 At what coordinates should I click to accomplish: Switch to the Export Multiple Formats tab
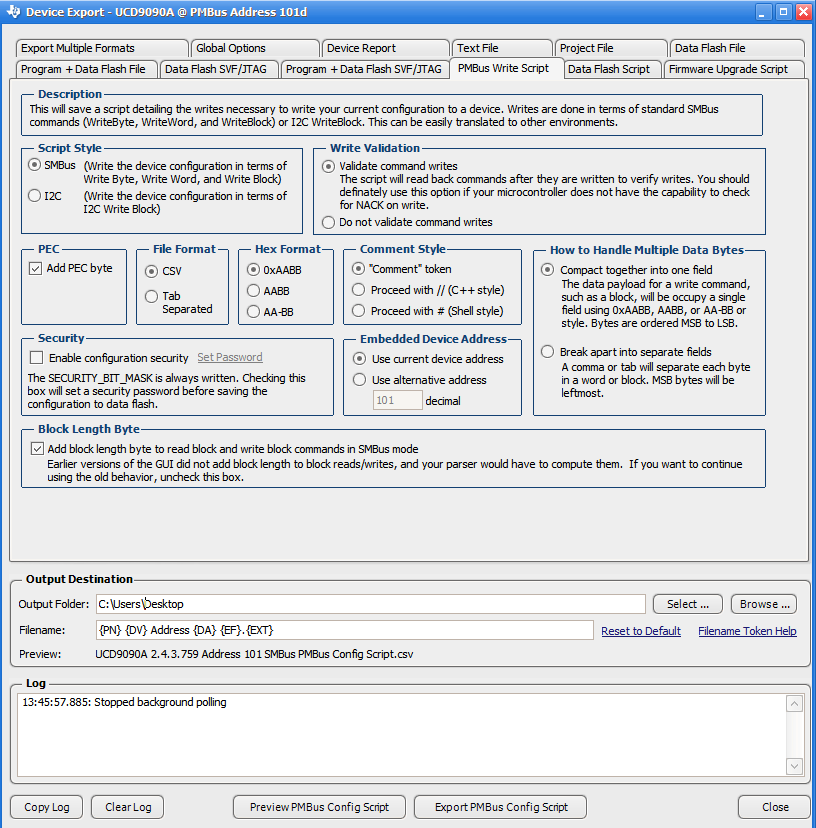[101, 48]
